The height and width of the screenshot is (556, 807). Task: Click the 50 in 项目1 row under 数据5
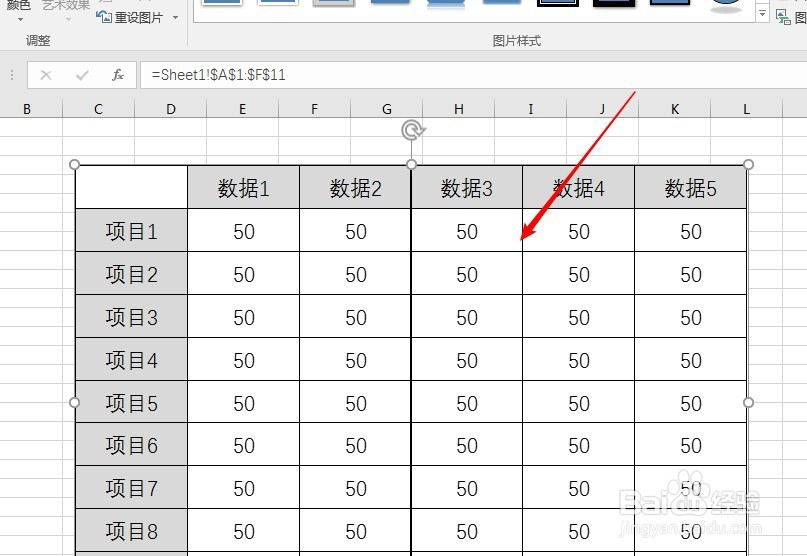[691, 232]
